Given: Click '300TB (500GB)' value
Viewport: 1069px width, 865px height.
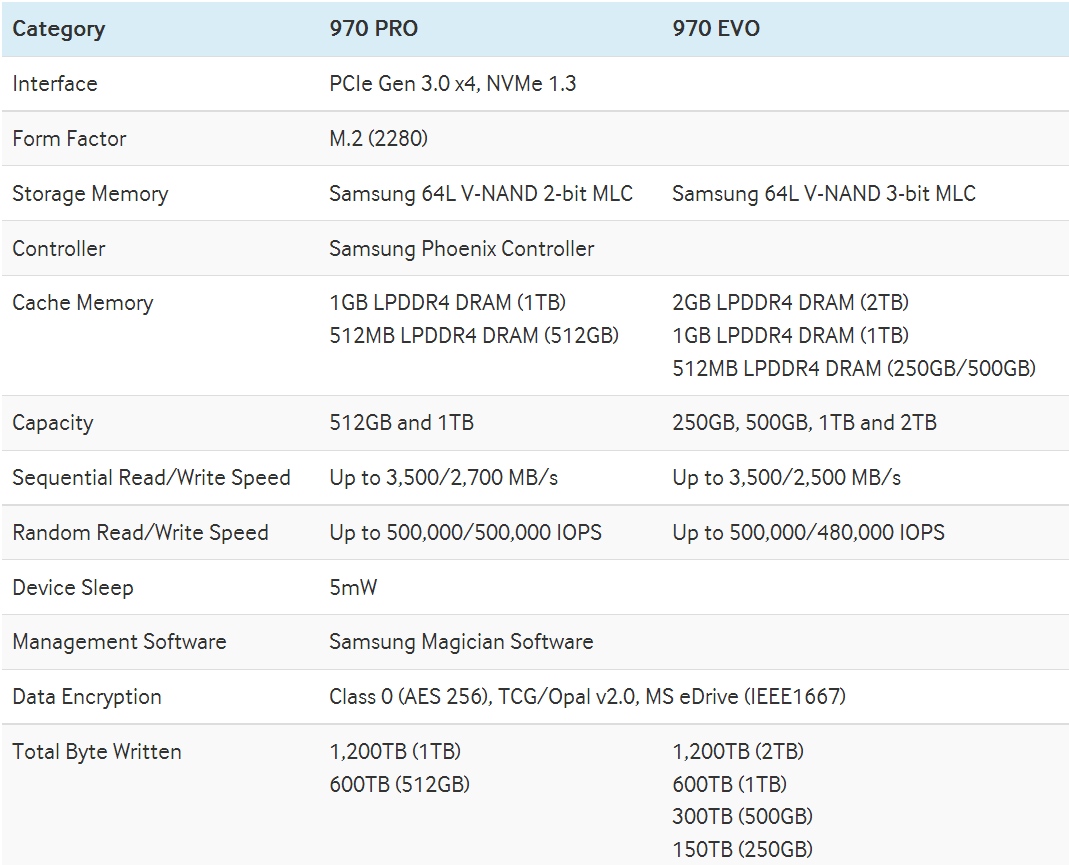Looking at the screenshot, I should coord(742,816).
